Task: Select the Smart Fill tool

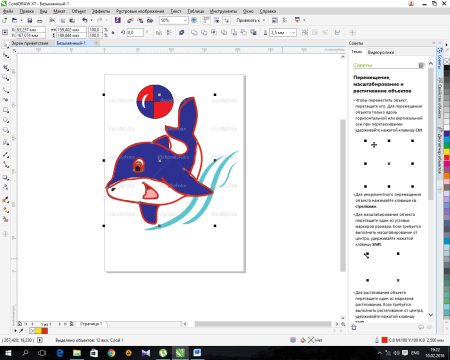Action: tap(6, 219)
